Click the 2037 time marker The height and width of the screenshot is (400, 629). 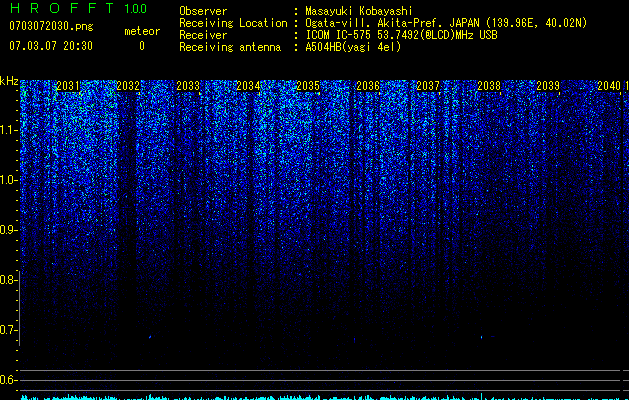click(x=428, y=86)
